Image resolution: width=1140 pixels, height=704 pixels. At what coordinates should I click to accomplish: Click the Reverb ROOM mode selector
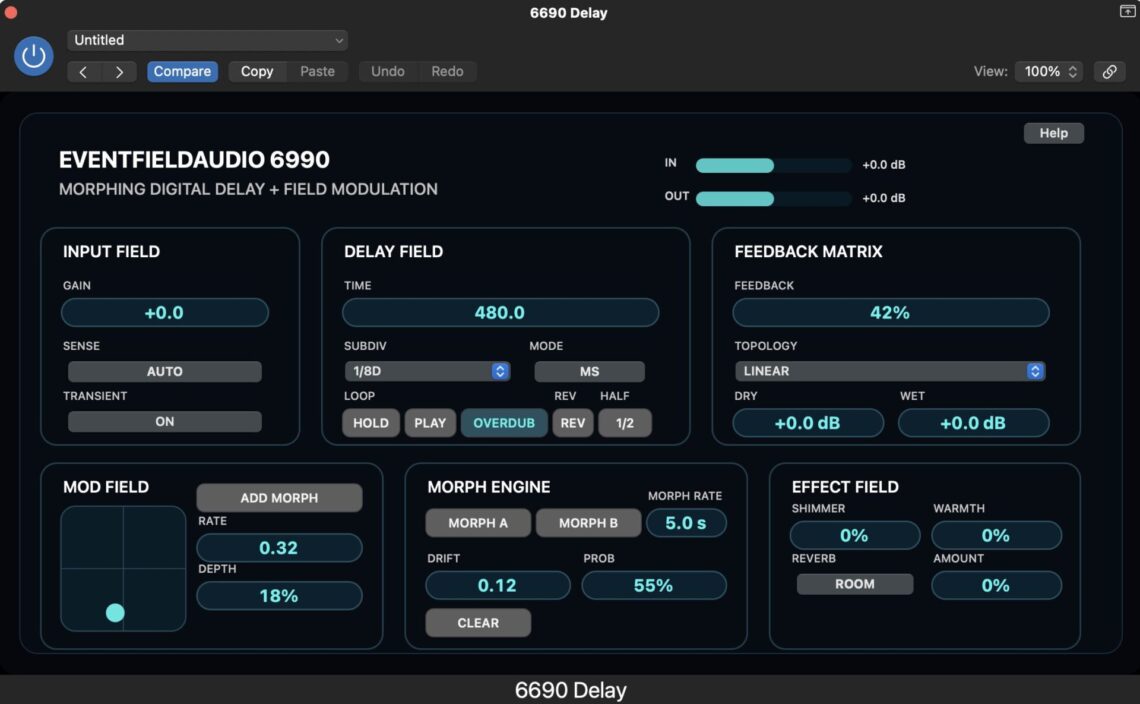[x=855, y=584]
